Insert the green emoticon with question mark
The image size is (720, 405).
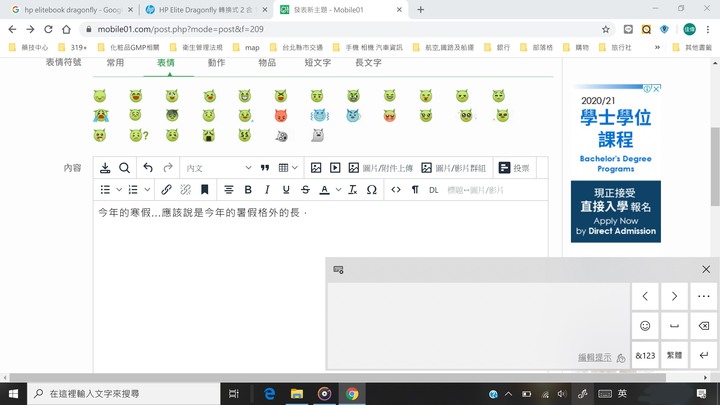pyautogui.click(x=139, y=135)
